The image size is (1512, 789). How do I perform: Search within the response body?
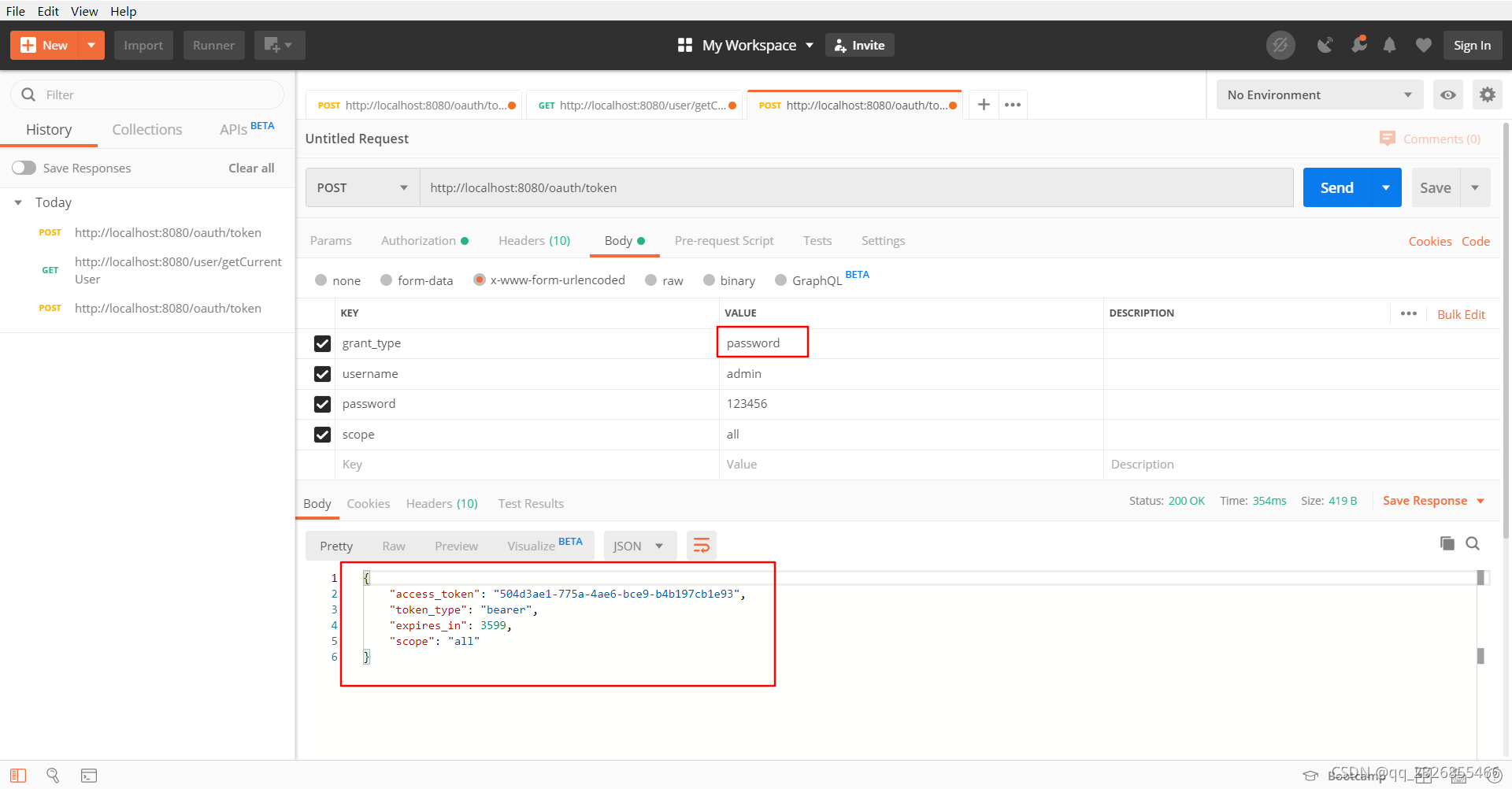[x=1473, y=543]
